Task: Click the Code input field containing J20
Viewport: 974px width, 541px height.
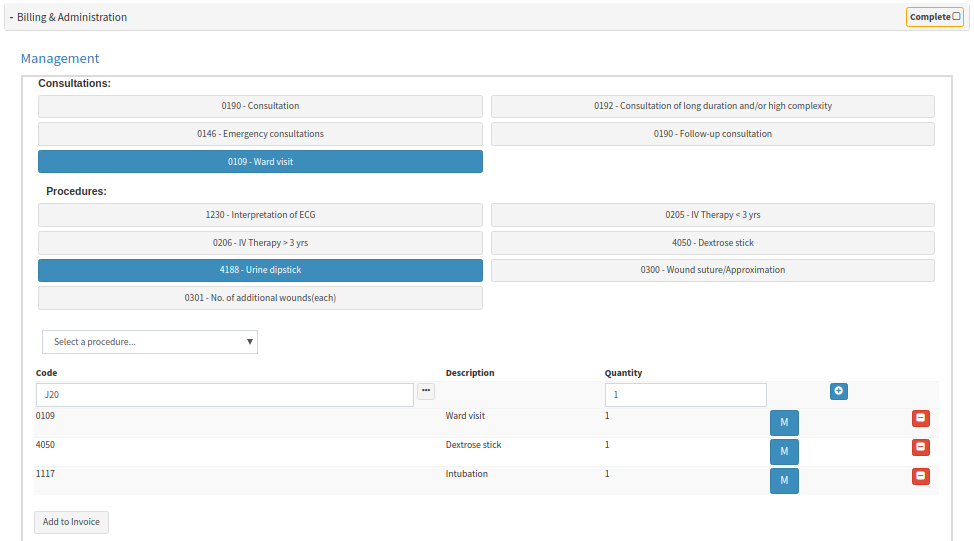Action: 225,395
